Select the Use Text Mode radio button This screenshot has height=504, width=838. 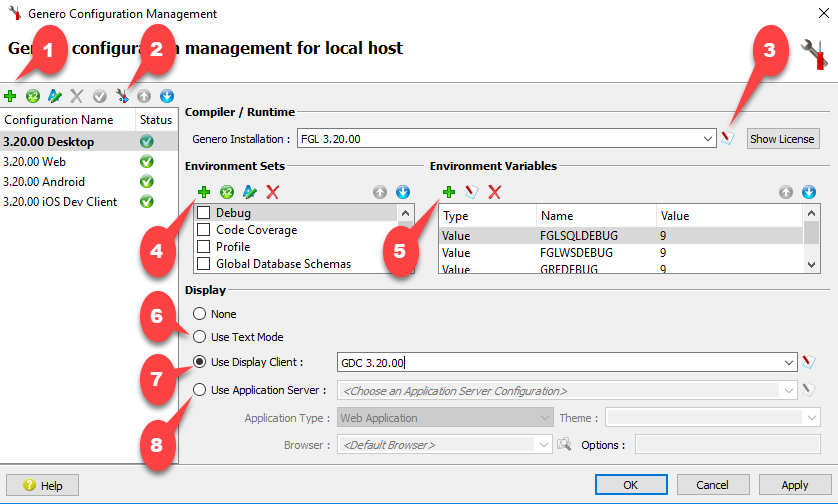(x=199, y=337)
